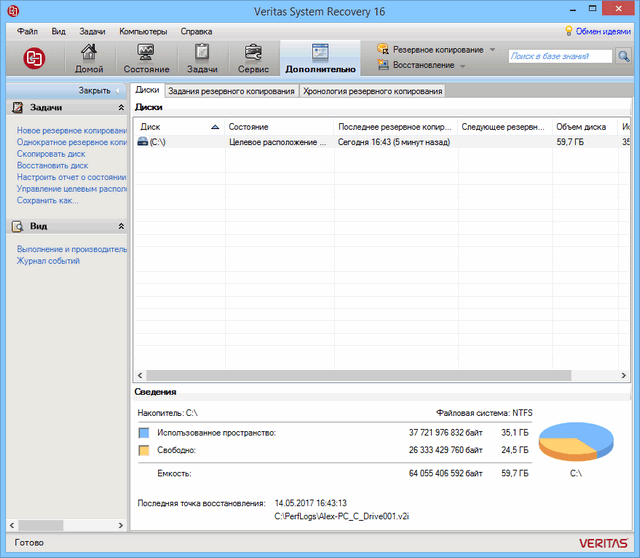Image resolution: width=640 pixels, height=558 pixels.
Task: Click the knowledge base search magnifier button
Action: [624, 56]
